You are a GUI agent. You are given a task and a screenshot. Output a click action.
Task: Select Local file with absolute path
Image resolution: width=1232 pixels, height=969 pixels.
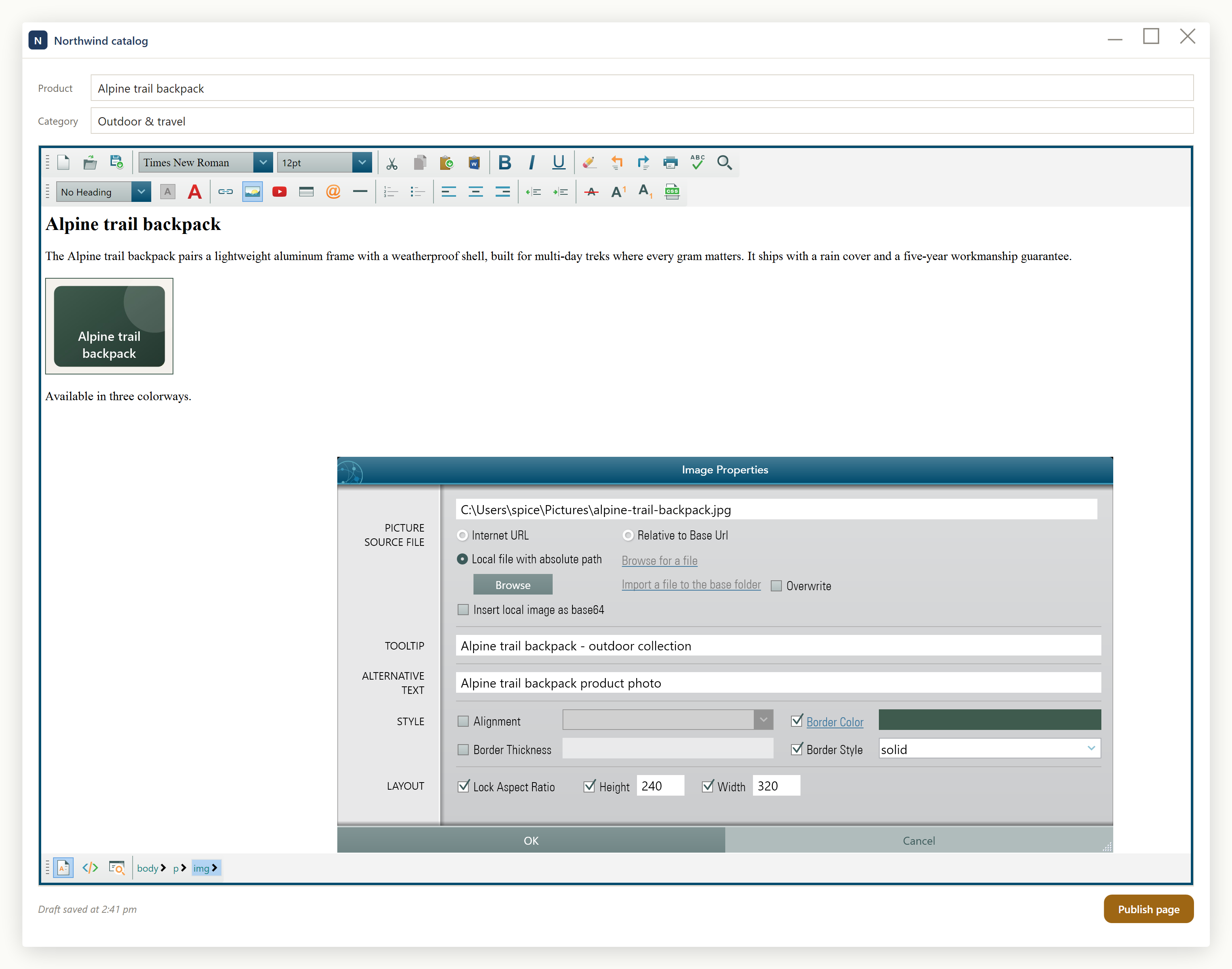pos(462,559)
